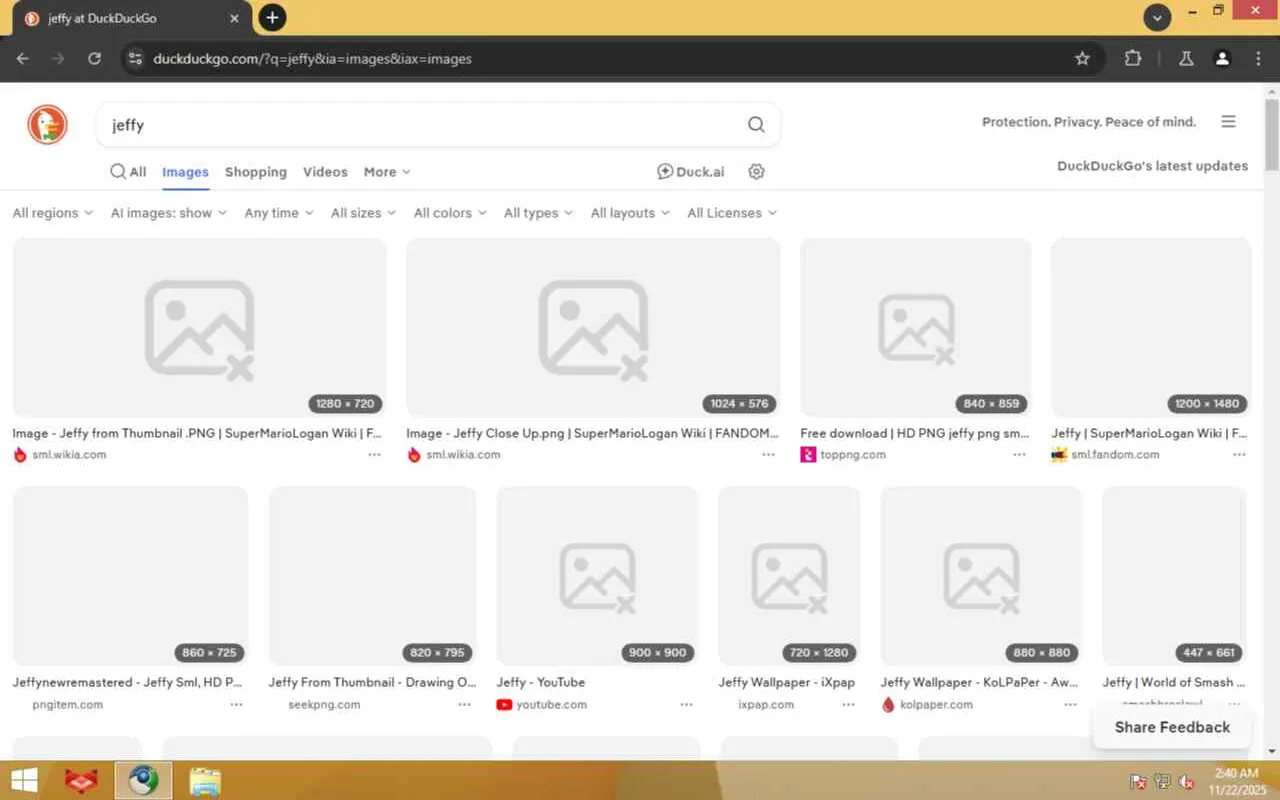Image resolution: width=1280 pixels, height=800 pixels.
Task: Click the pngitem.com source label
Action: pyautogui.click(x=68, y=705)
